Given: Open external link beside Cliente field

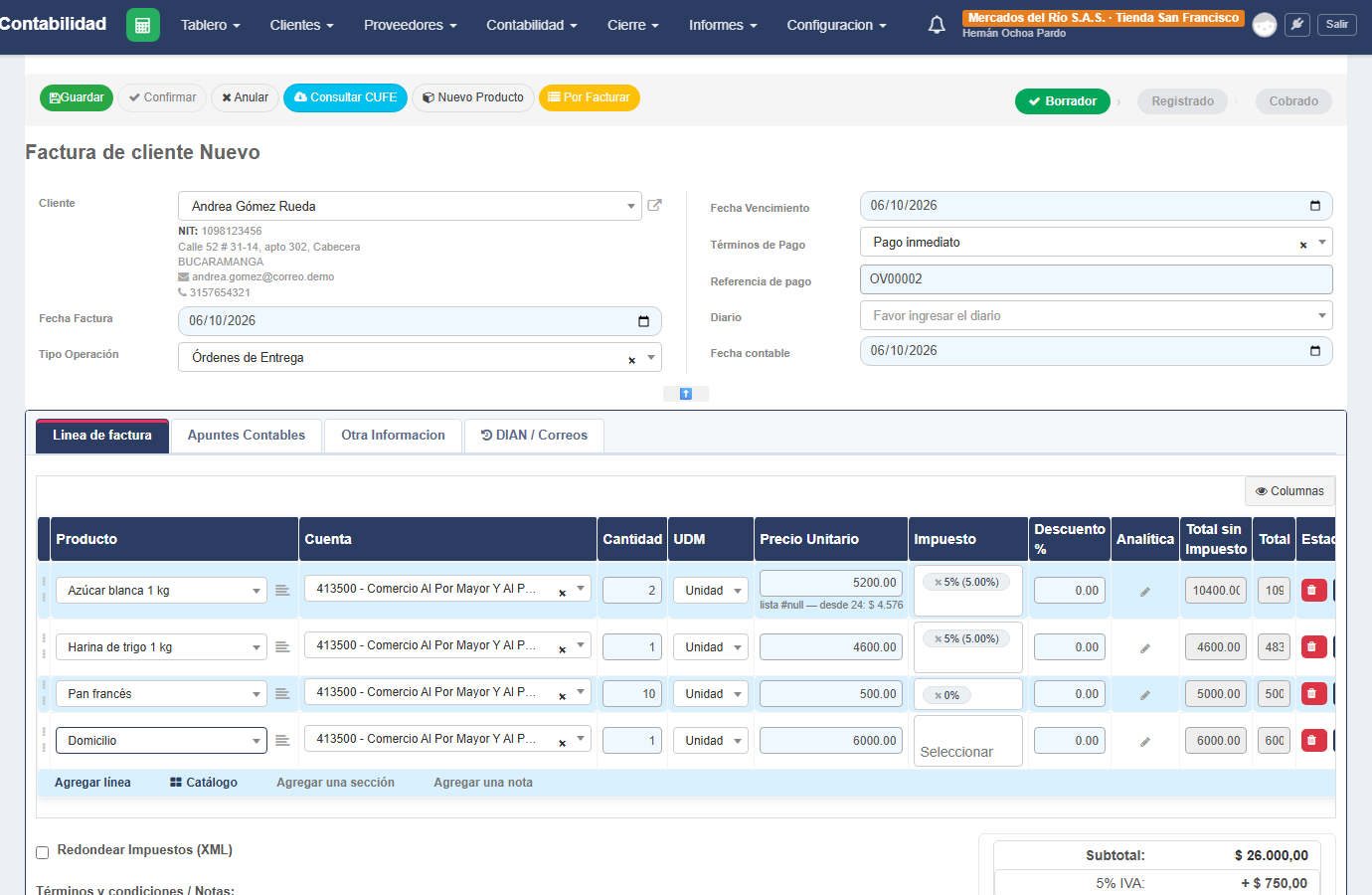Looking at the screenshot, I should [654, 205].
